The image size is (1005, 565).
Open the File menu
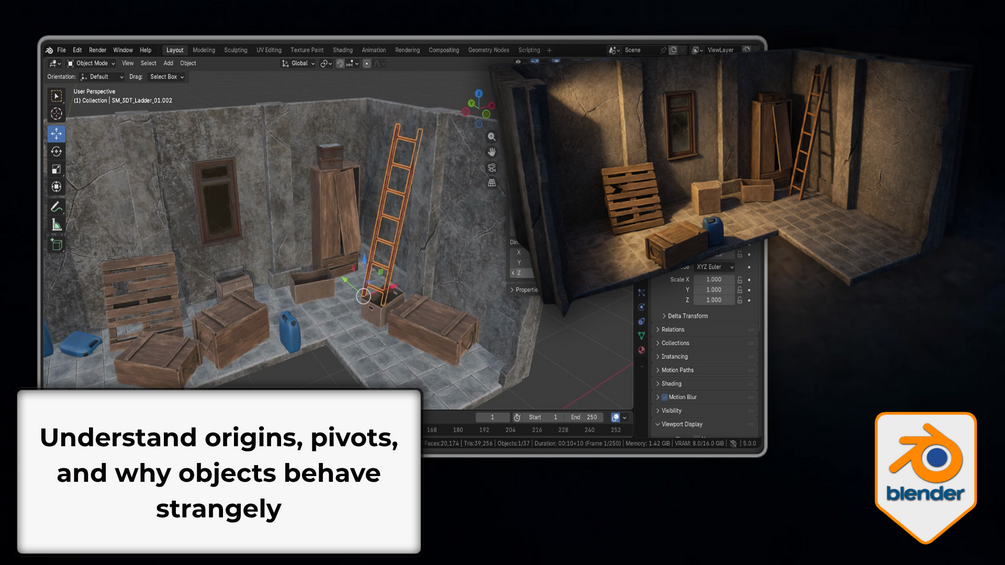tap(62, 50)
